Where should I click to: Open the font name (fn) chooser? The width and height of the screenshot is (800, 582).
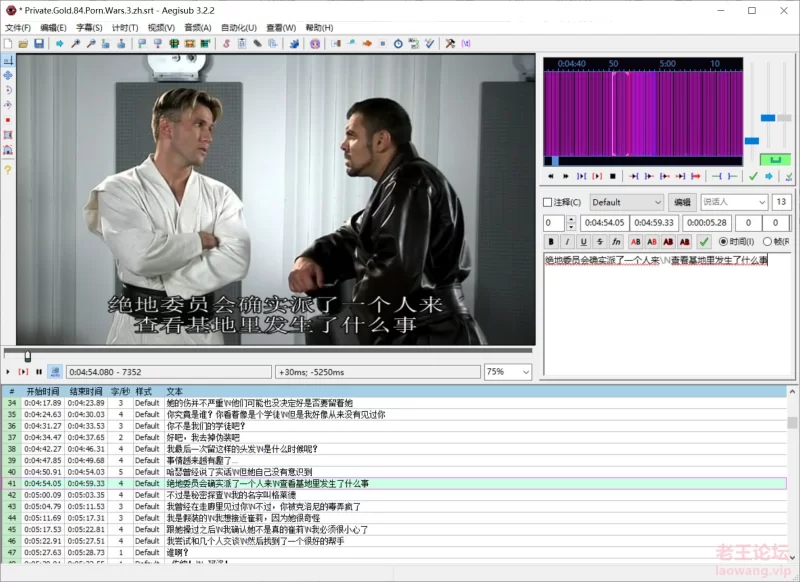[616, 241]
